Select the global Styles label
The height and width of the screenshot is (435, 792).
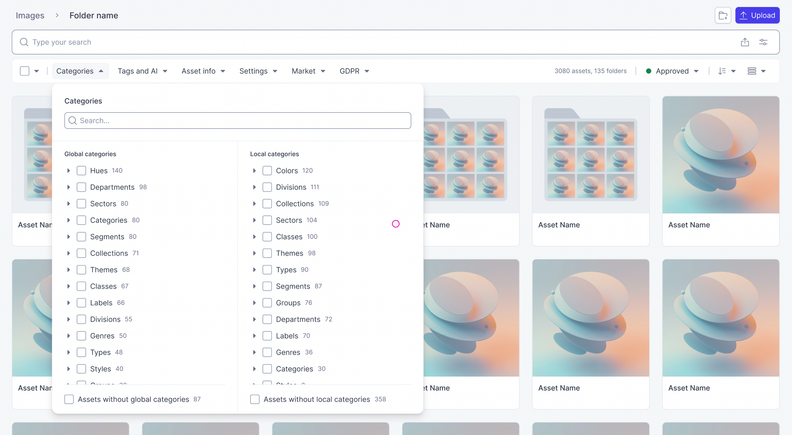(100, 369)
